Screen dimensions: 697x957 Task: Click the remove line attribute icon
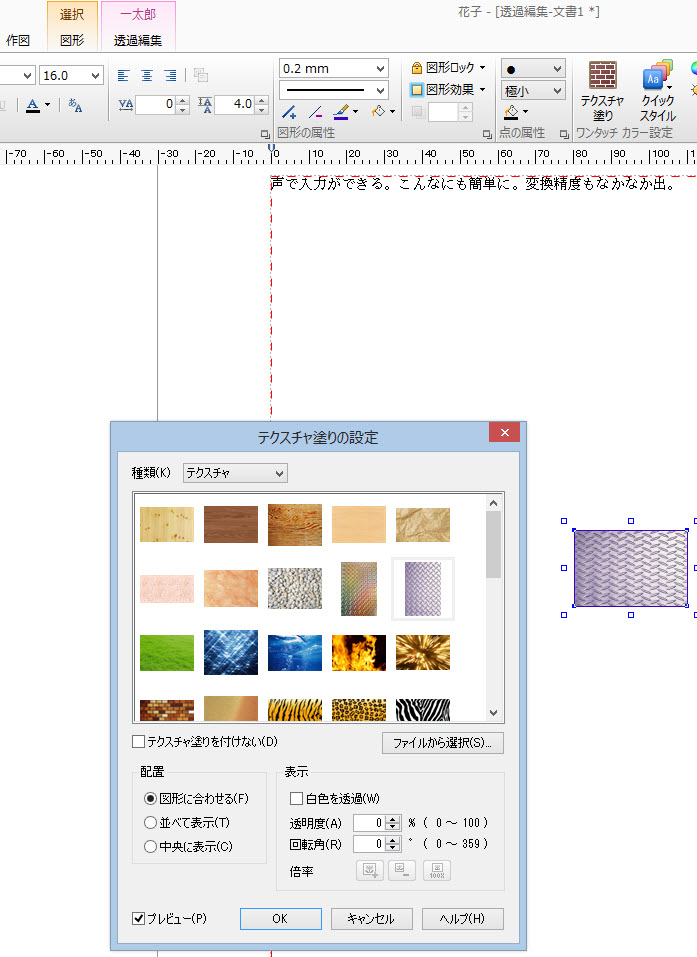315,112
